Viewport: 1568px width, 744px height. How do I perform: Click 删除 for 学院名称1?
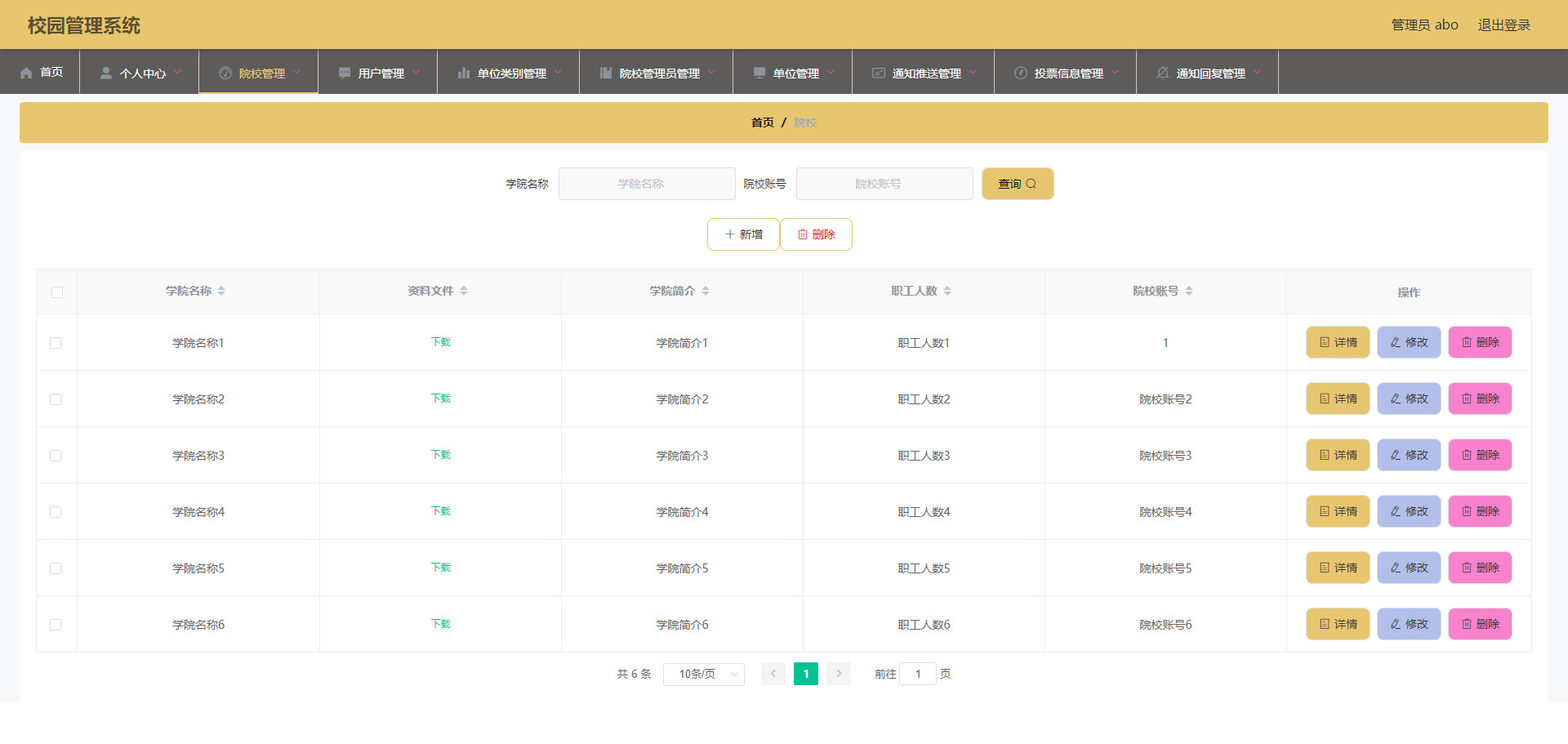[1480, 342]
